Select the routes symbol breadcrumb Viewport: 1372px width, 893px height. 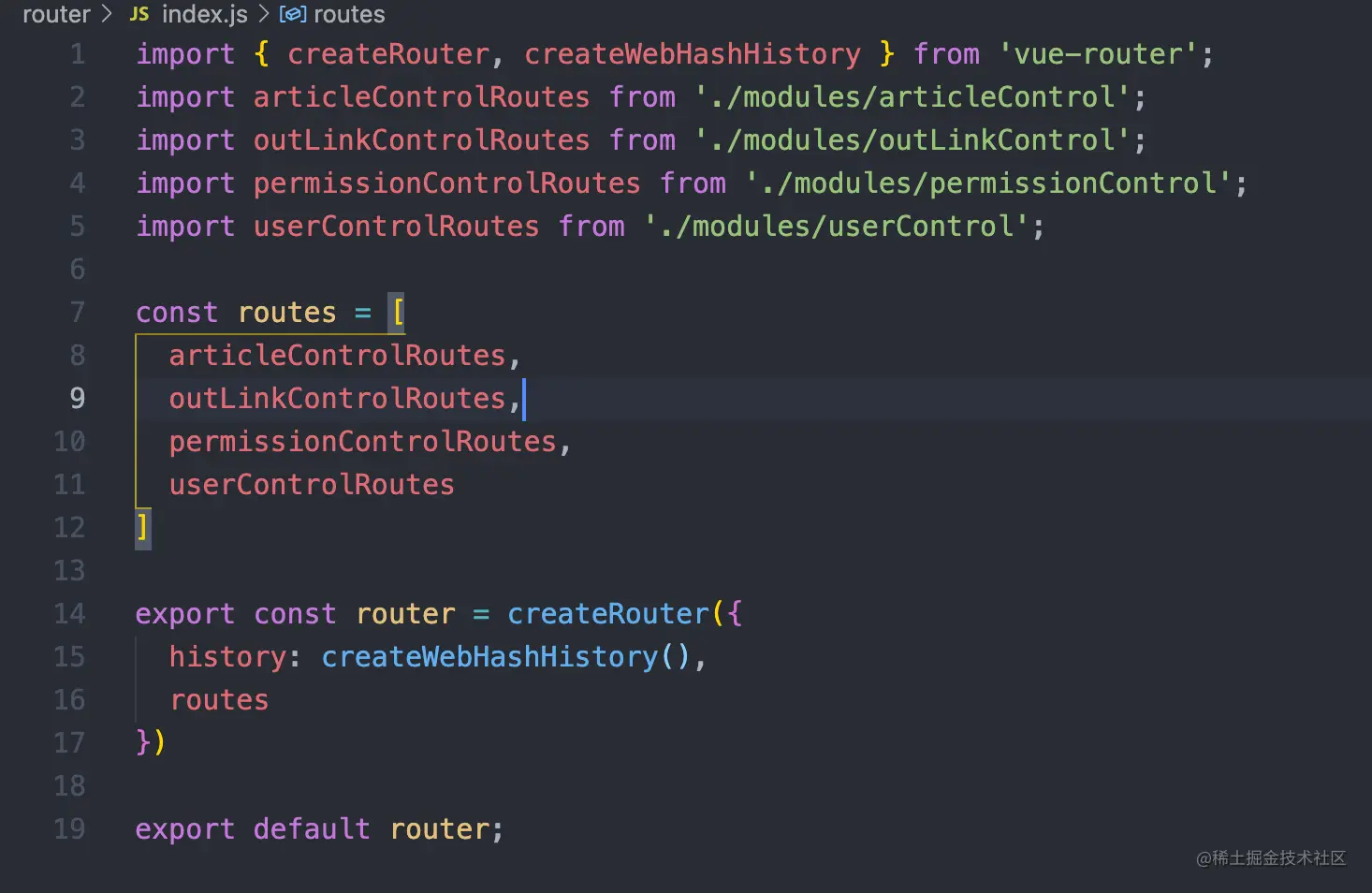pos(349,14)
